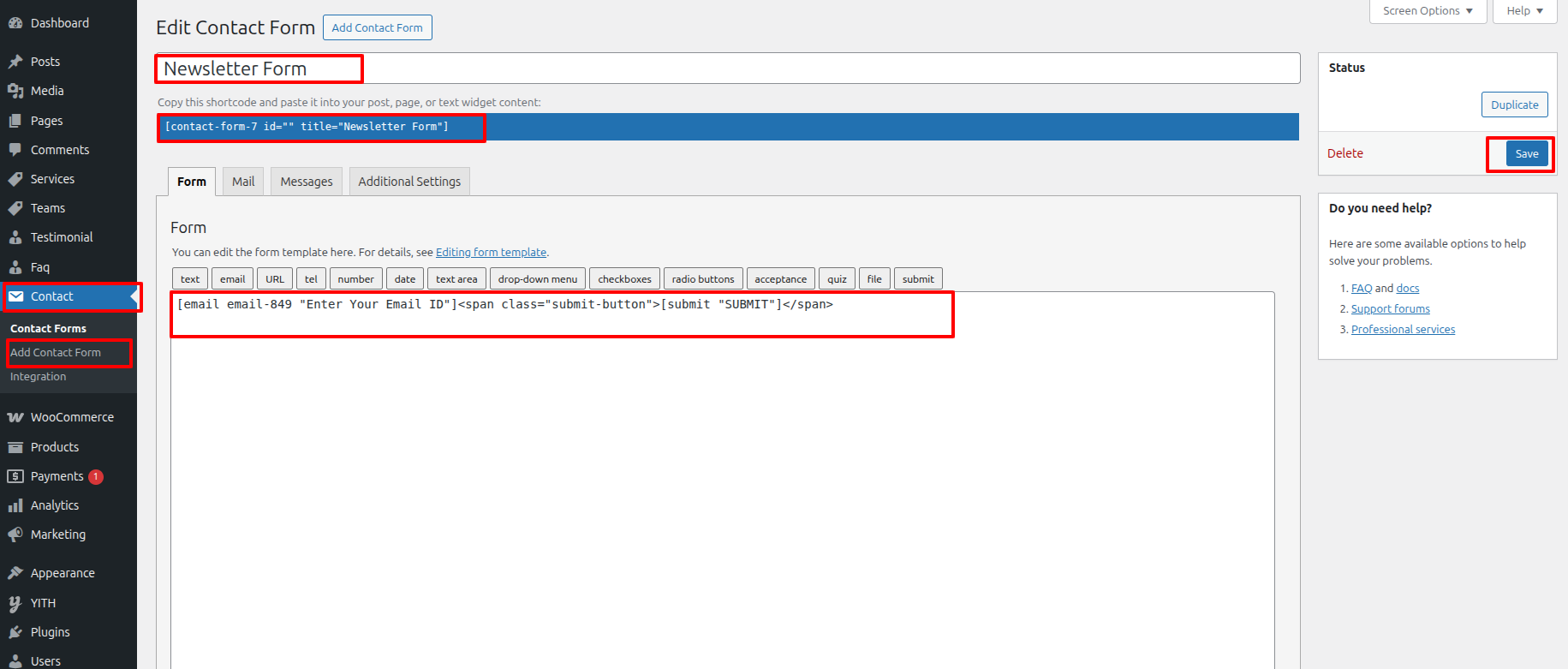Click the Newsletter Form title field

(726, 69)
